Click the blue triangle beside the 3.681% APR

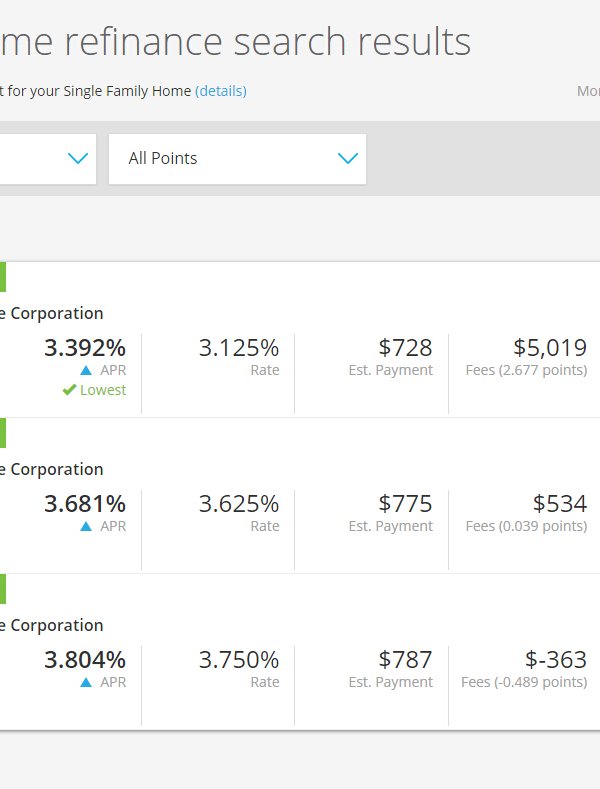(86, 526)
